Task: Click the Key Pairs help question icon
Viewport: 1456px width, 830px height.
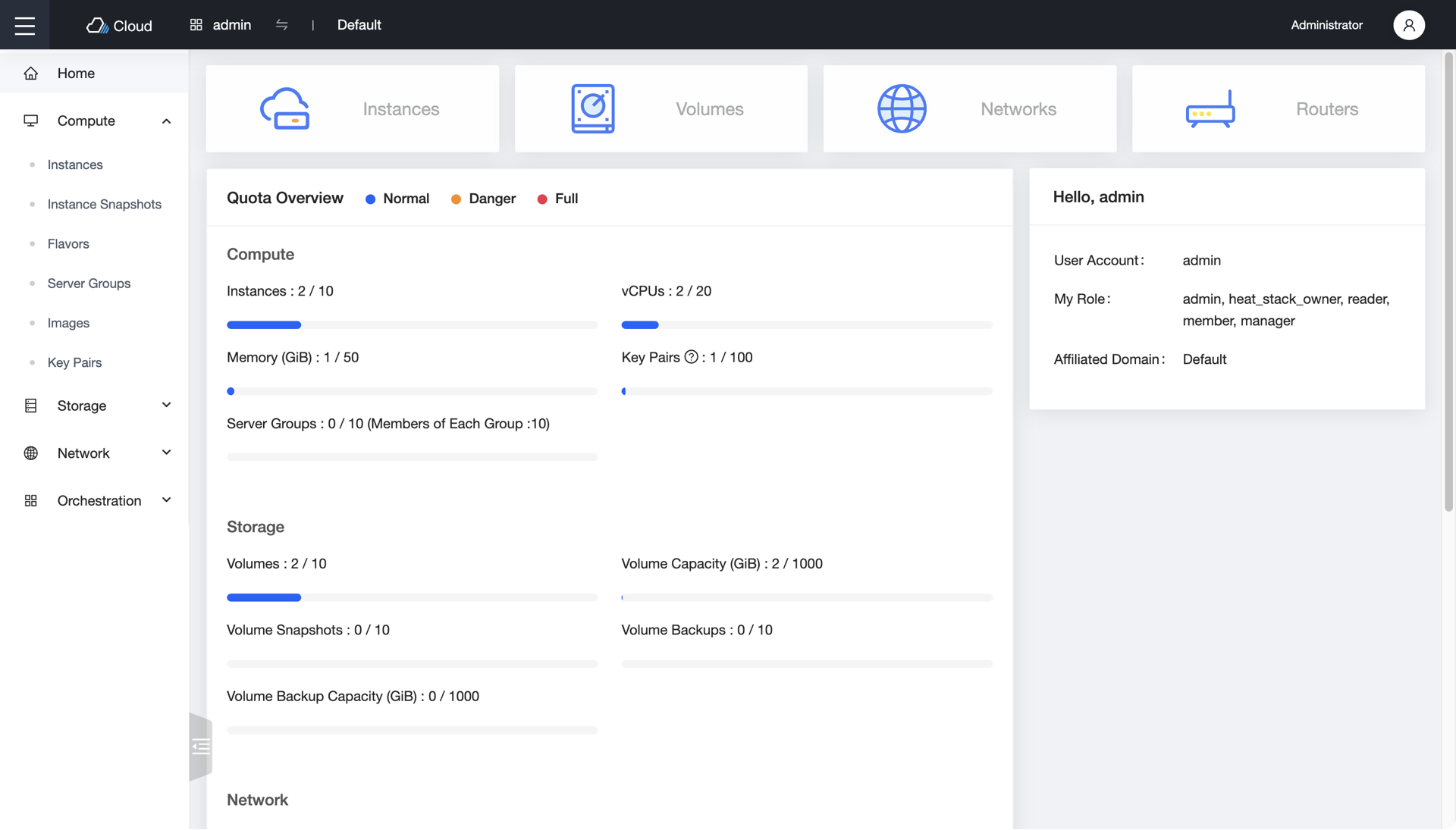Action: [x=691, y=357]
